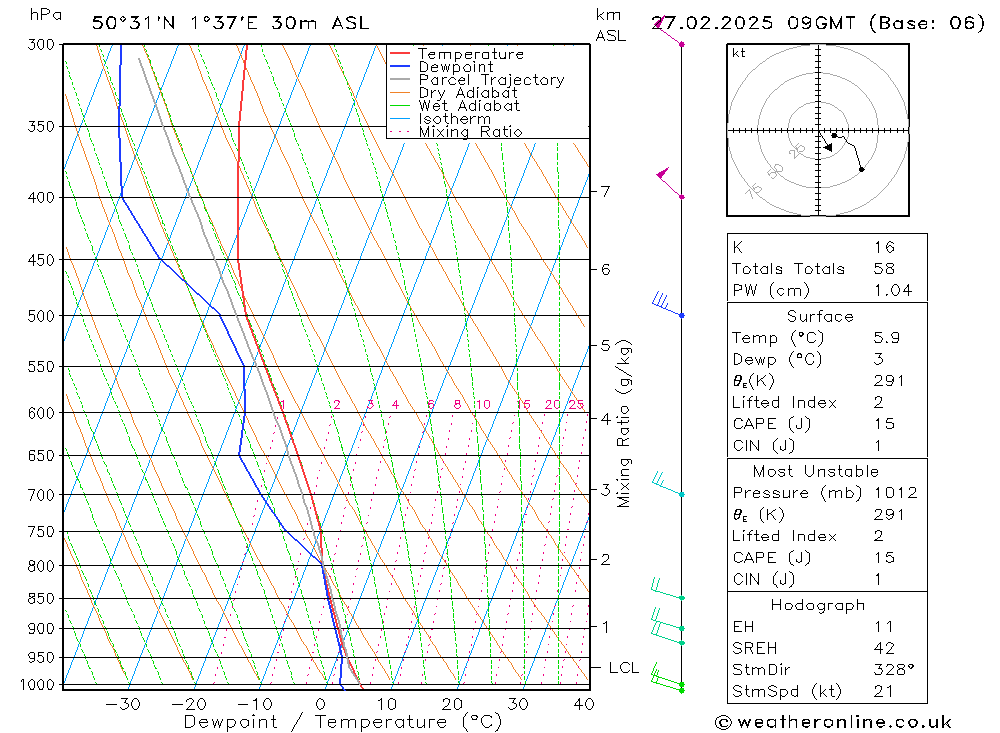Click the CAPE (J) label under Surface
The height and width of the screenshot is (733, 1000).
772,424
